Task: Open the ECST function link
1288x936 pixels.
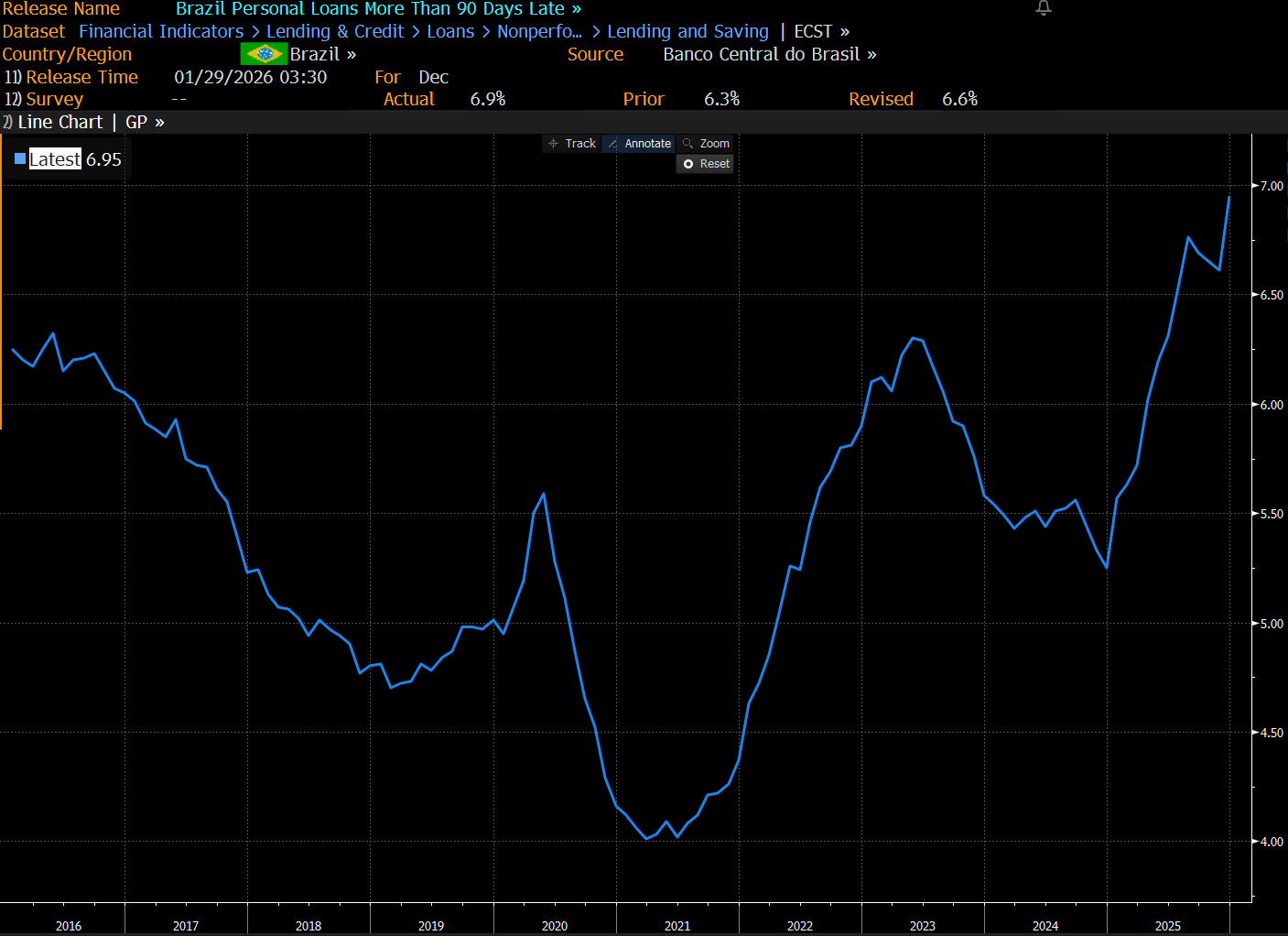Action: (x=821, y=31)
